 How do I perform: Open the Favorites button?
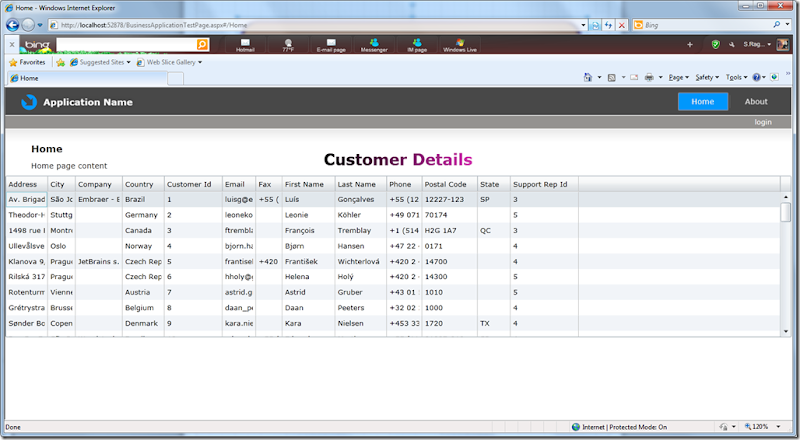(28, 62)
